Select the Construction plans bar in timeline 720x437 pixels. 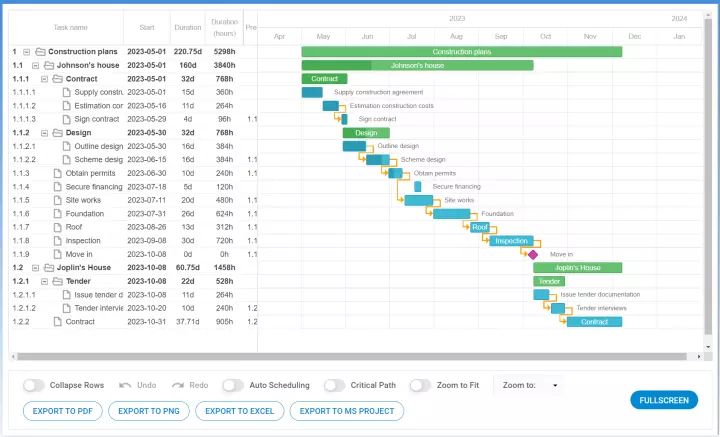tap(462, 52)
